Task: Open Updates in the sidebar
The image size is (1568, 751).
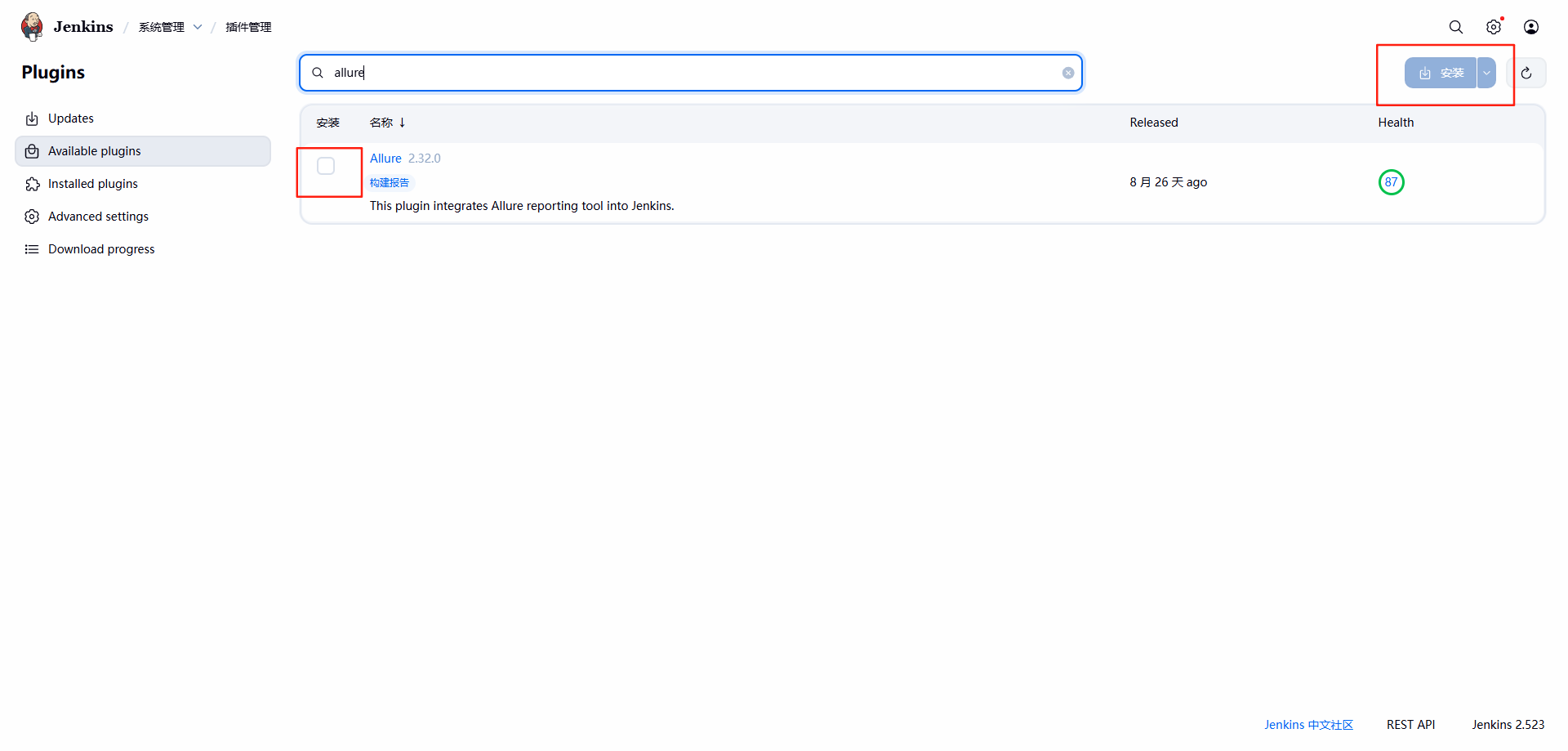Action: point(143,118)
